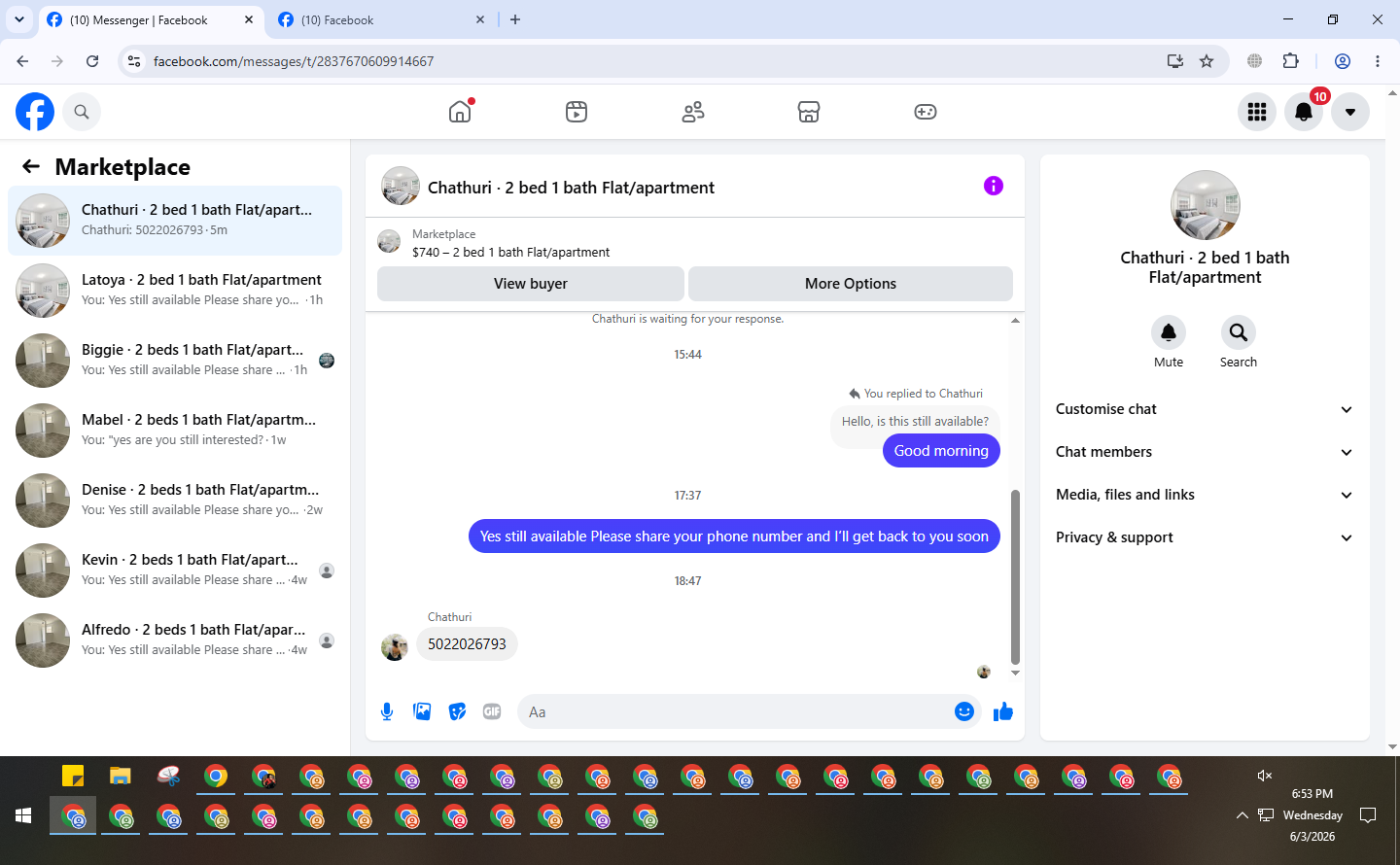1400x865 pixels.
Task: Open Chrome profile icon
Action: pyautogui.click(x=1343, y=61)
